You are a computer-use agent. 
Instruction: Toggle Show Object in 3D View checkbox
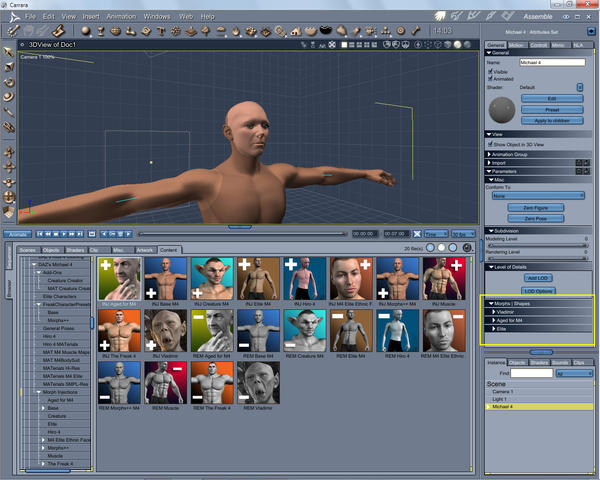coord(490,144)
